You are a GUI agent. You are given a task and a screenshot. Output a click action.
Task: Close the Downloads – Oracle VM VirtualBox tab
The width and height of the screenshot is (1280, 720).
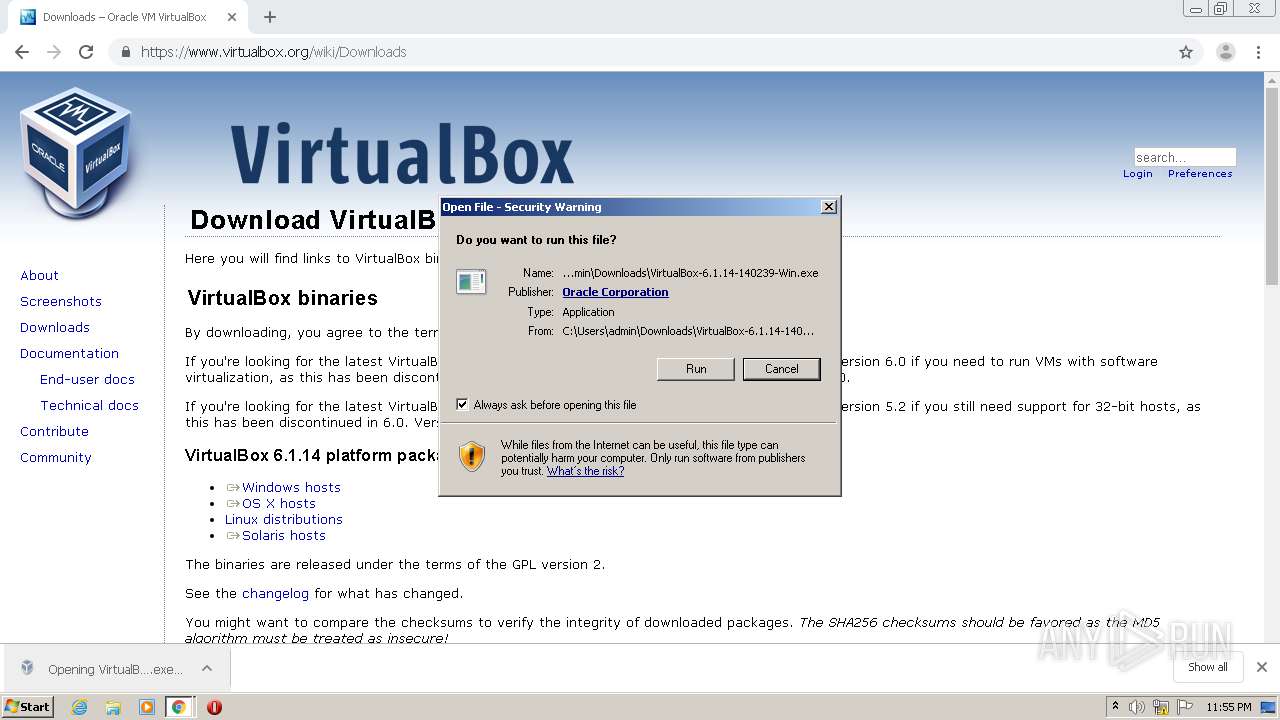click(233, 17)
